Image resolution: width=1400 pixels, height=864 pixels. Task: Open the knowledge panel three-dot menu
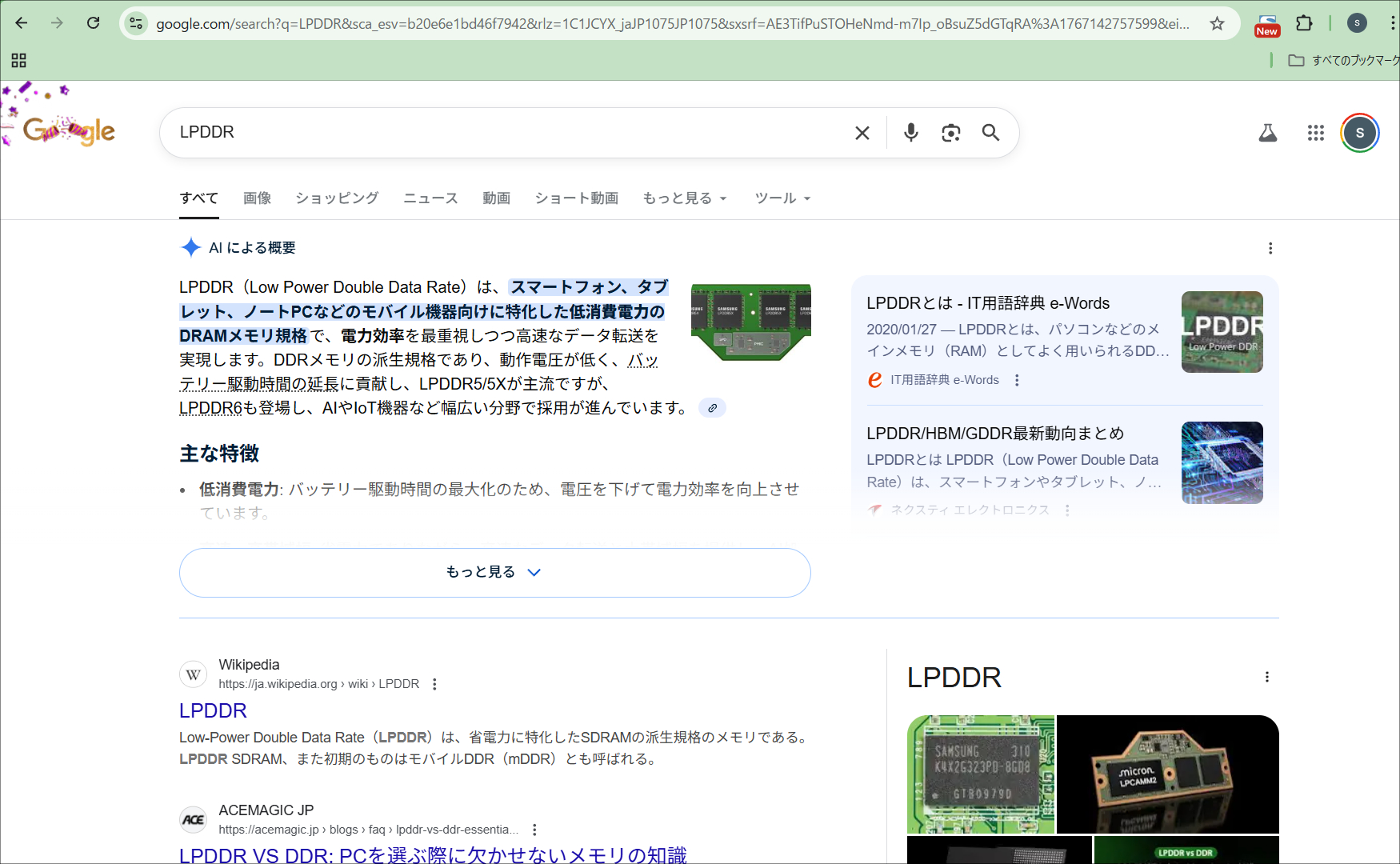[1267, 677]
